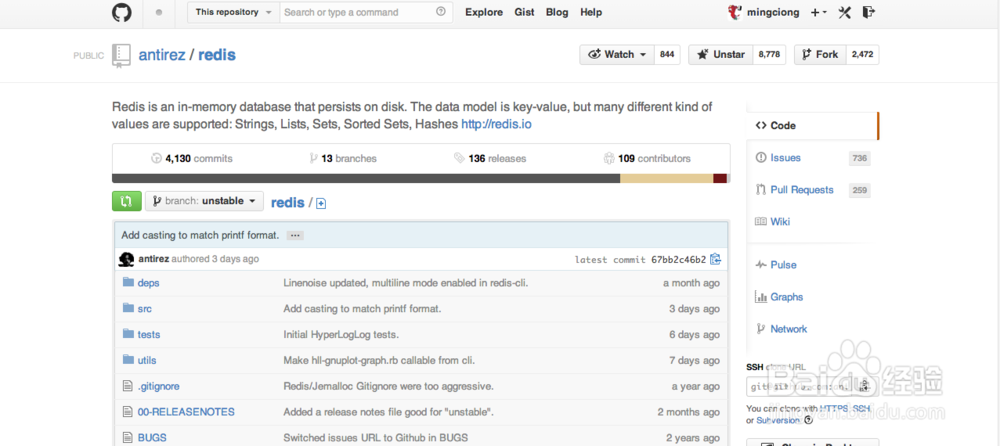1000x446 pixels.
Task: Click the green compare and review button
Action: [x=126, y=201]
